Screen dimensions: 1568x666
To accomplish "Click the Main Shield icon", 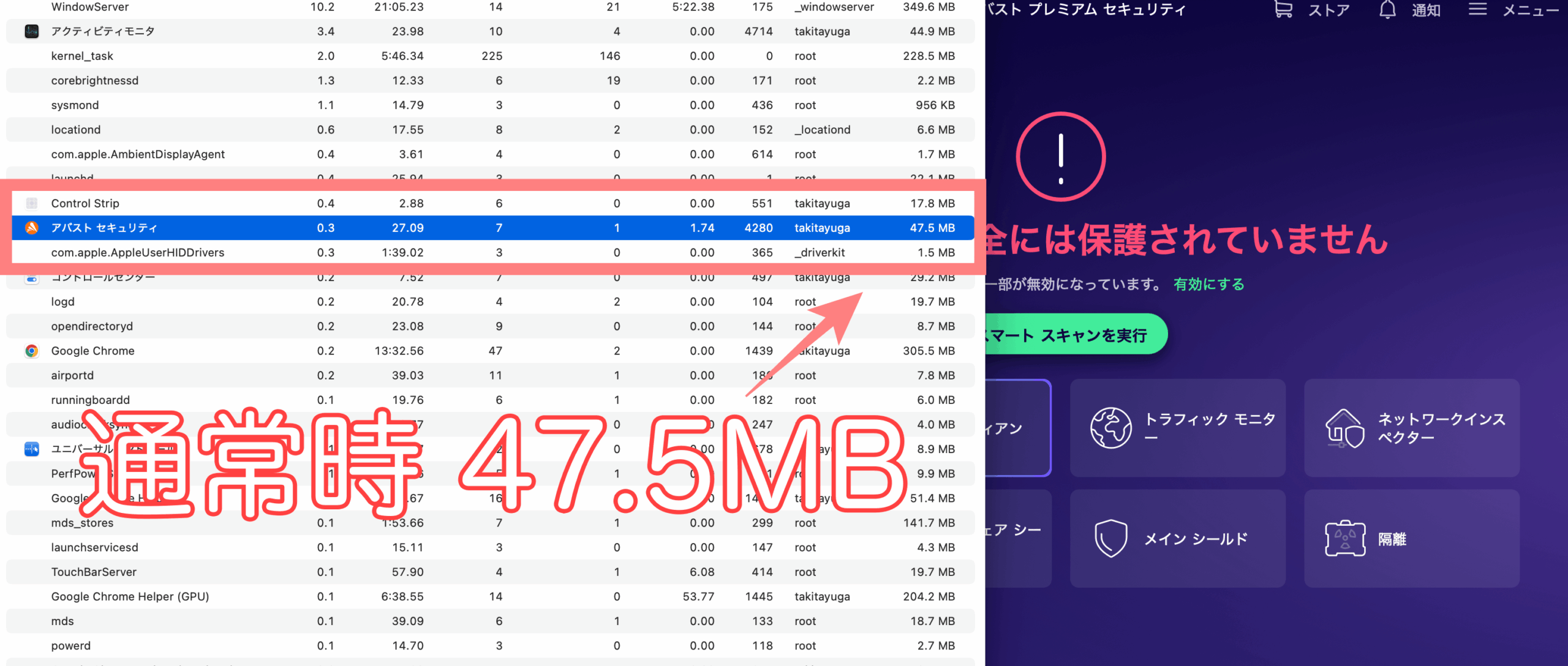I will 1111,538.
